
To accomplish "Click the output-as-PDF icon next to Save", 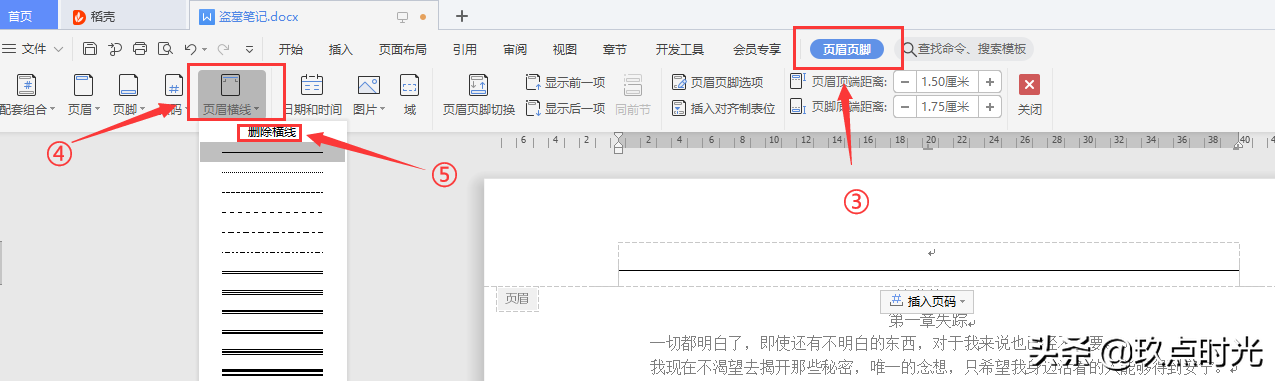I will click(x=115, y=48).
